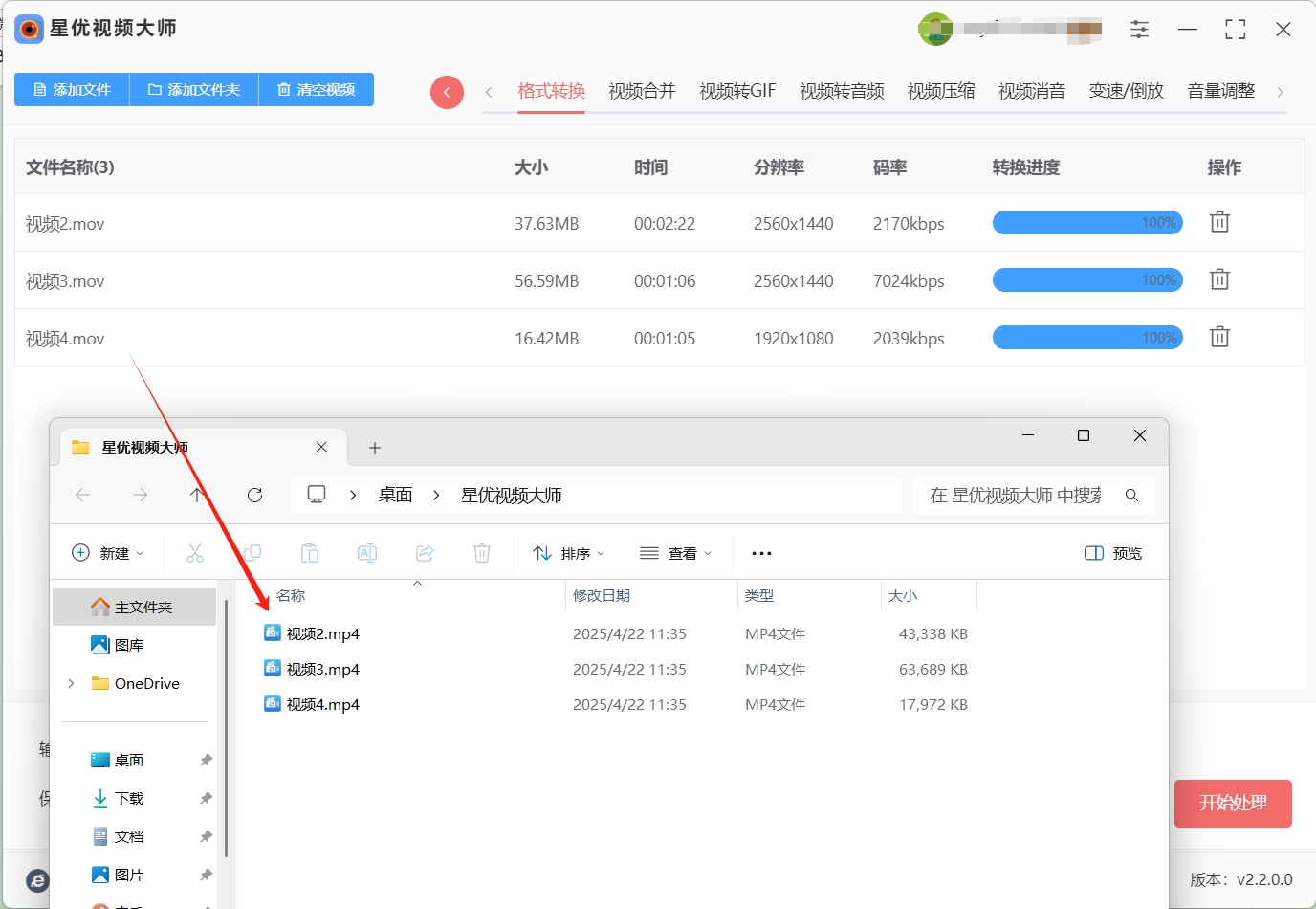Click the 开始处理 button
The width and height of the screenshot is (1316, 909).
tap(1233, 804)
